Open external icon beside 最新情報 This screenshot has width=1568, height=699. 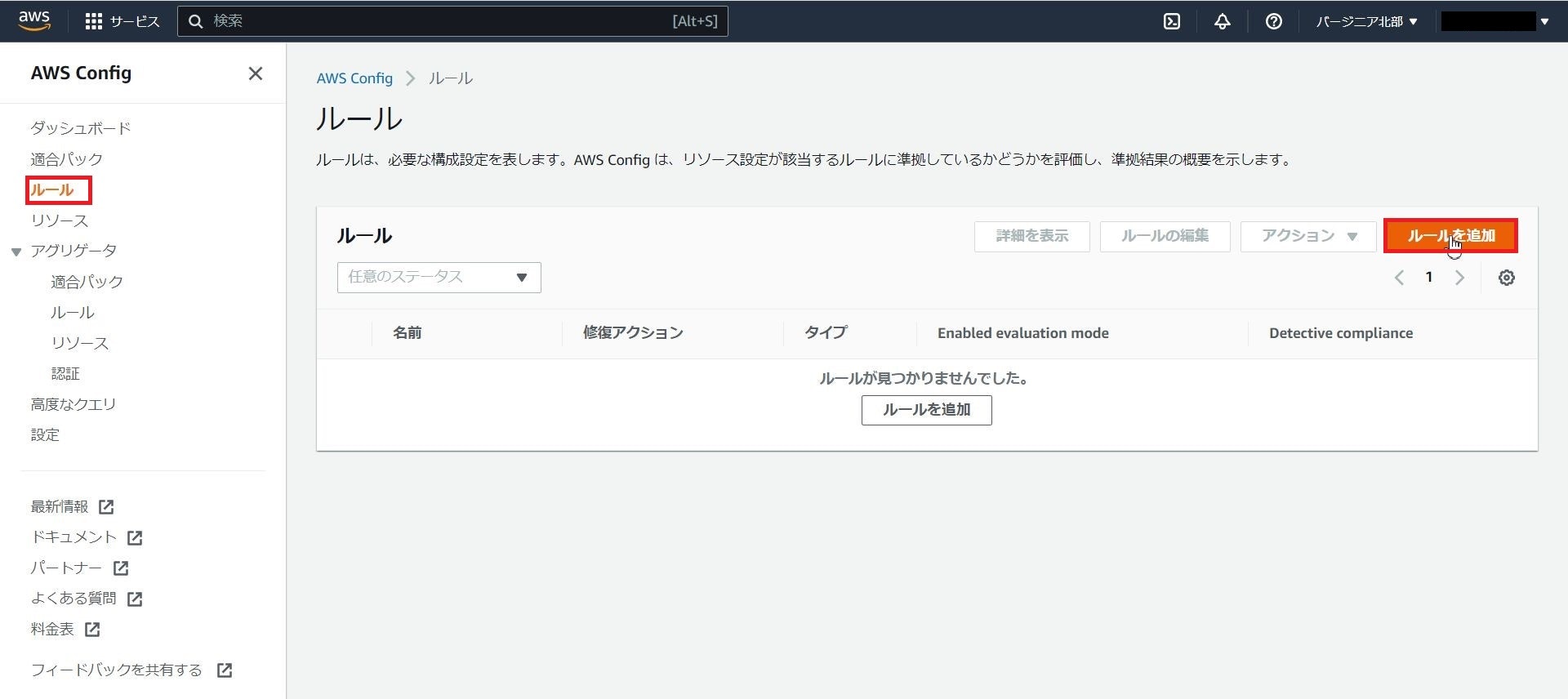[x=106, y=507]
